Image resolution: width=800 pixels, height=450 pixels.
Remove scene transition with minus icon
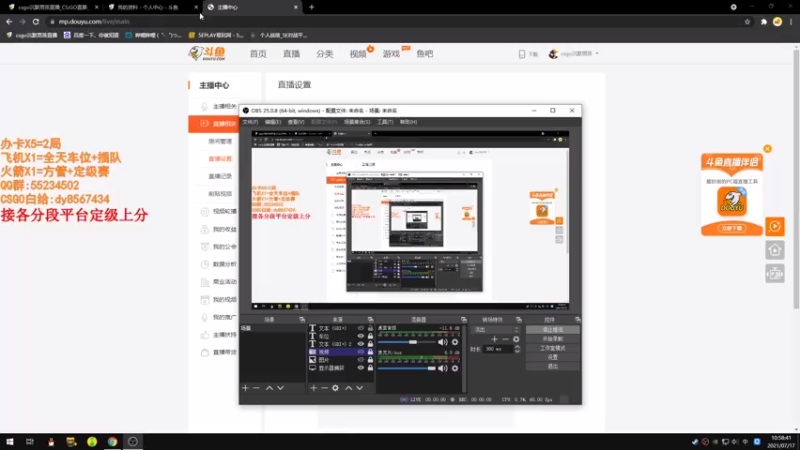pyautogui.click(x=505, y=339)
